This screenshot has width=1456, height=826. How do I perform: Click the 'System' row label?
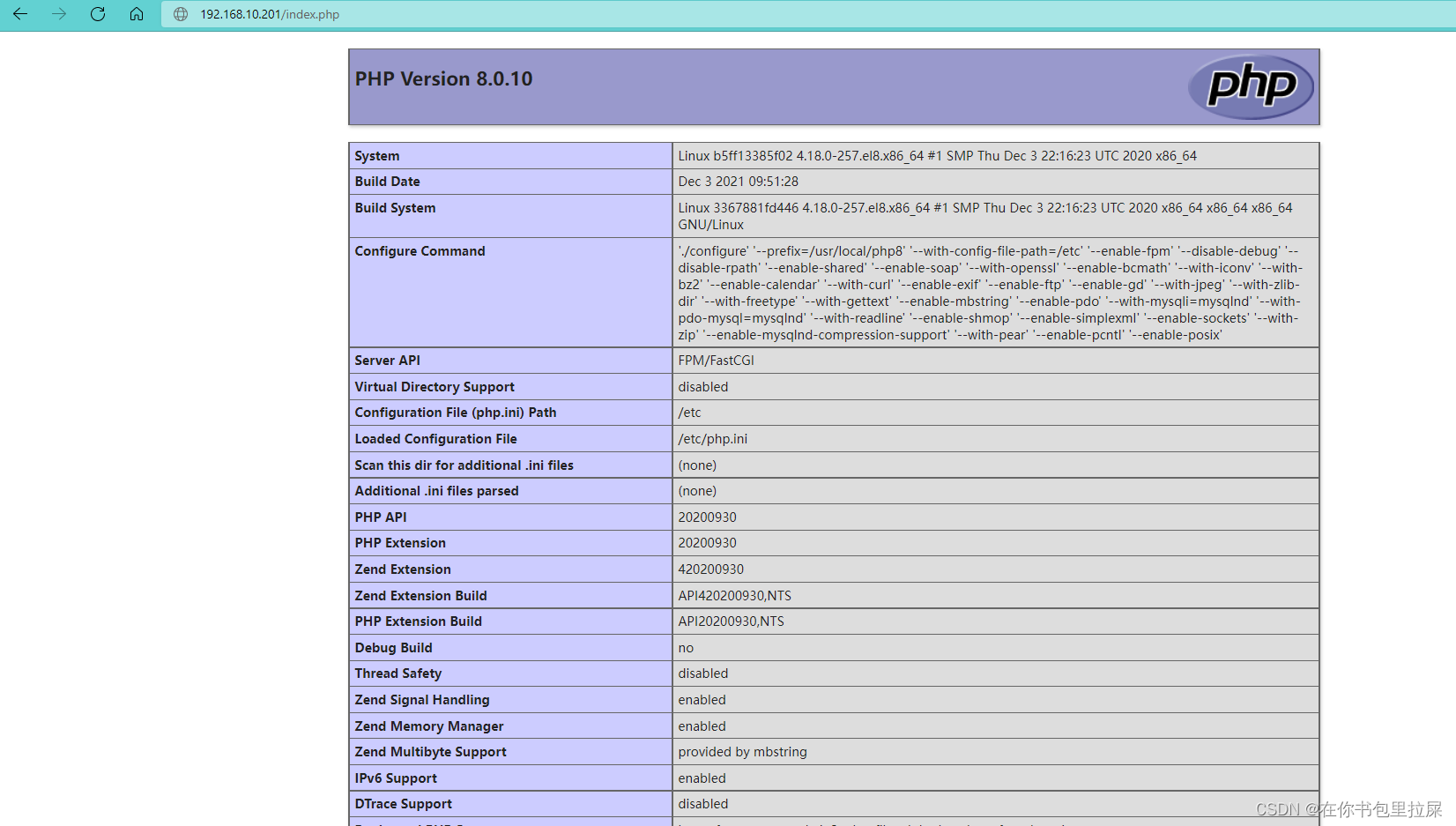coord(377,156)
